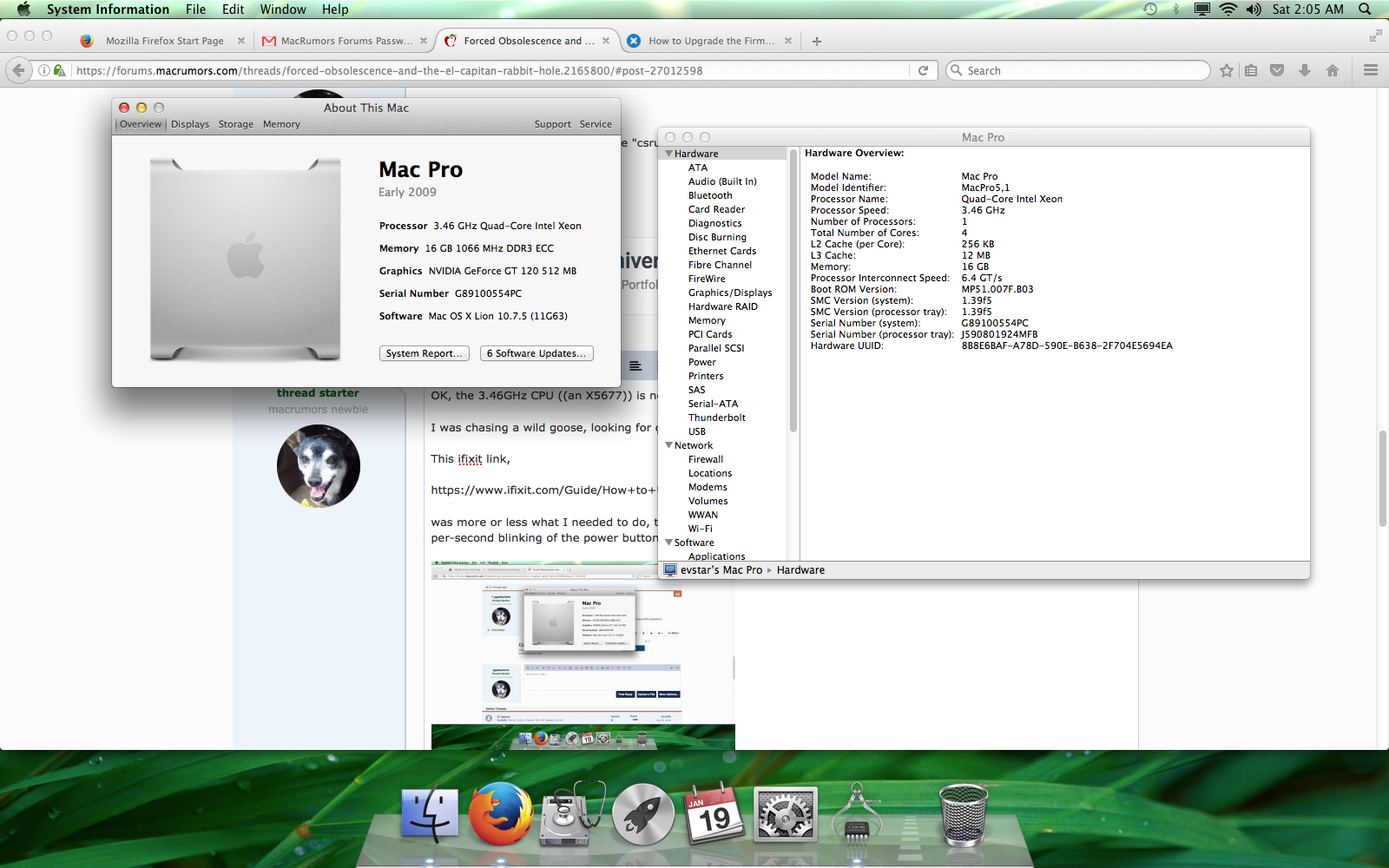Open the volume control in menu bar

[1254, 10]
